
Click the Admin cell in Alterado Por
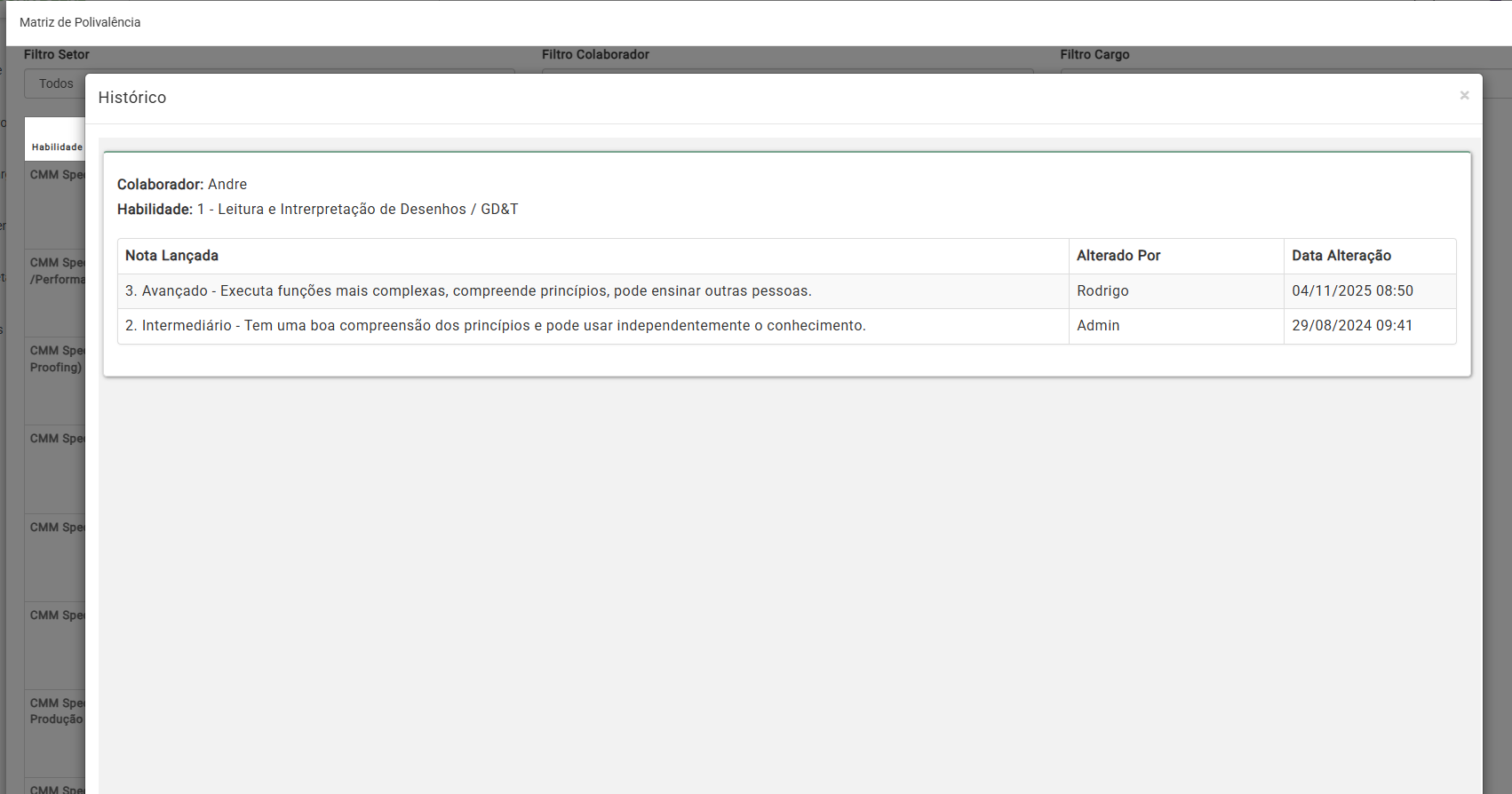[x=1097, y=326]
